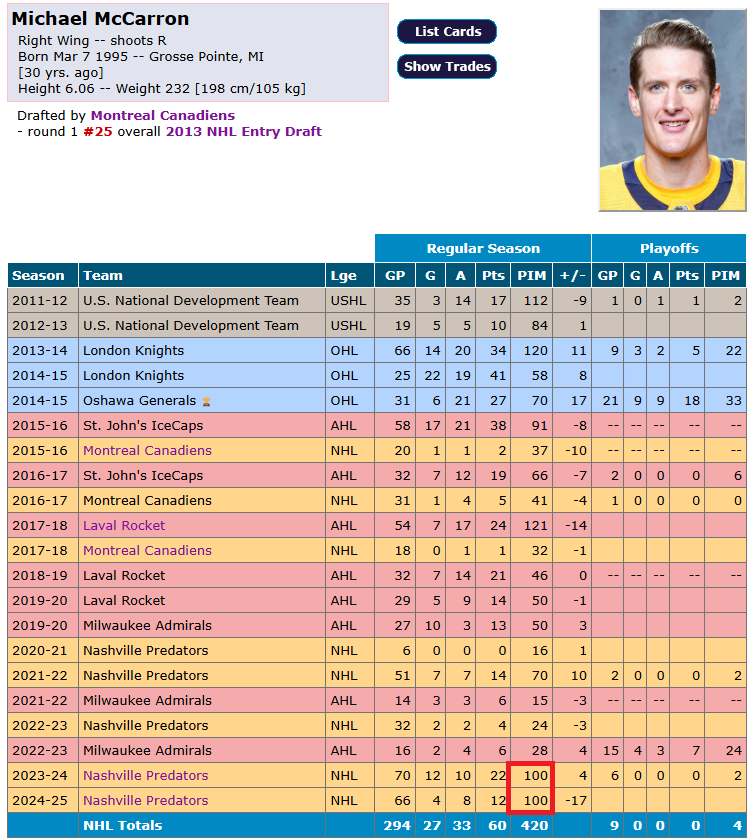Click Laval Rocket in the 2018-19 row

tap(124, 576)
